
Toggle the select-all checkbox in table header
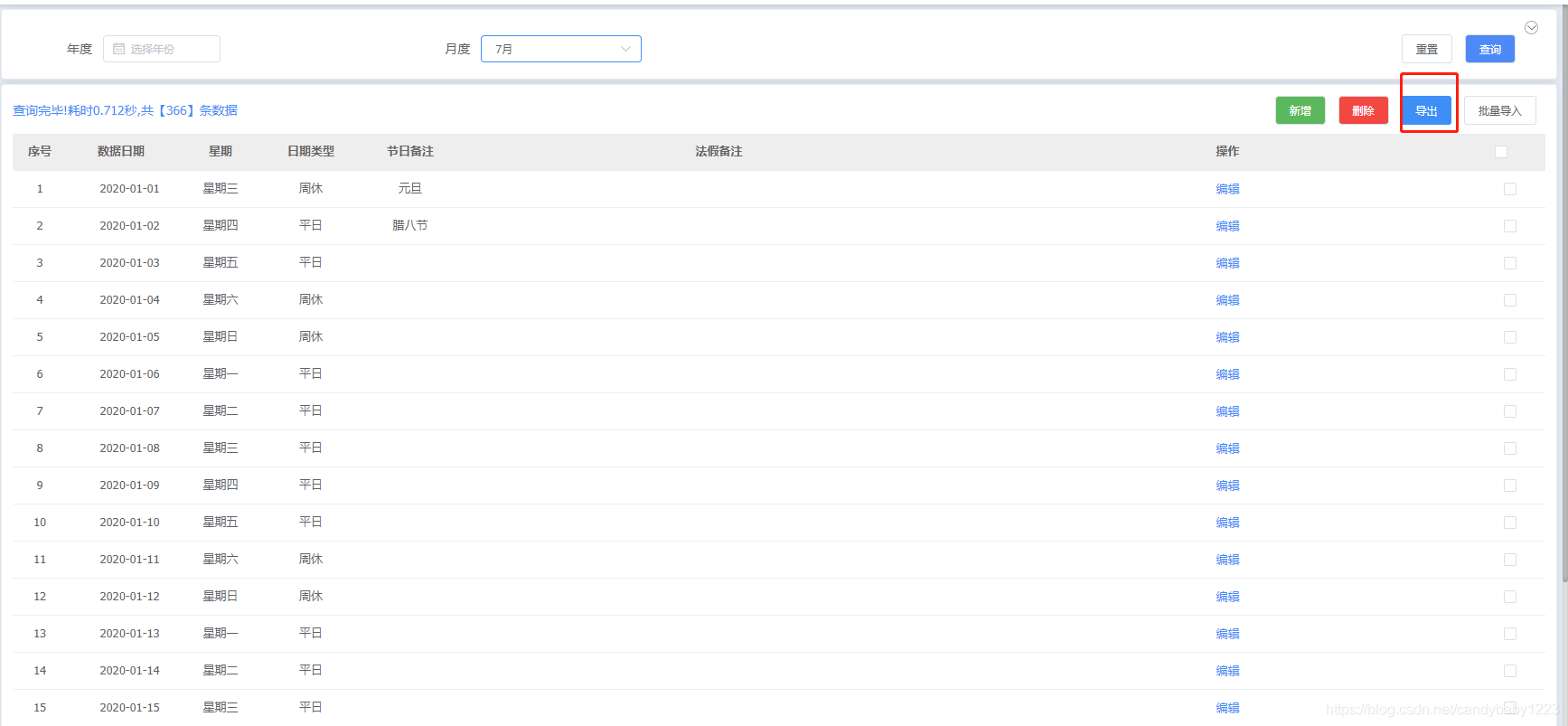tap(1501, 152)
